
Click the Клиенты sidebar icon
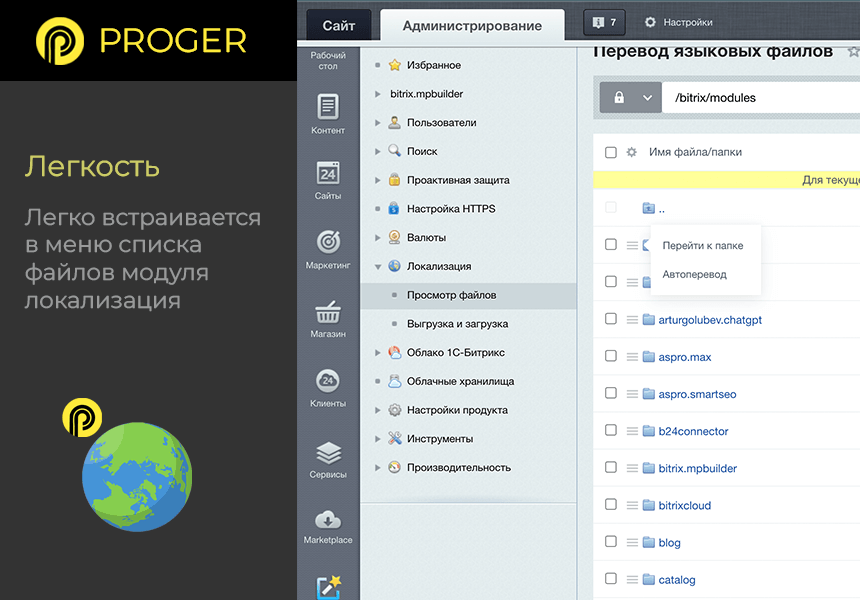(328, 381)
